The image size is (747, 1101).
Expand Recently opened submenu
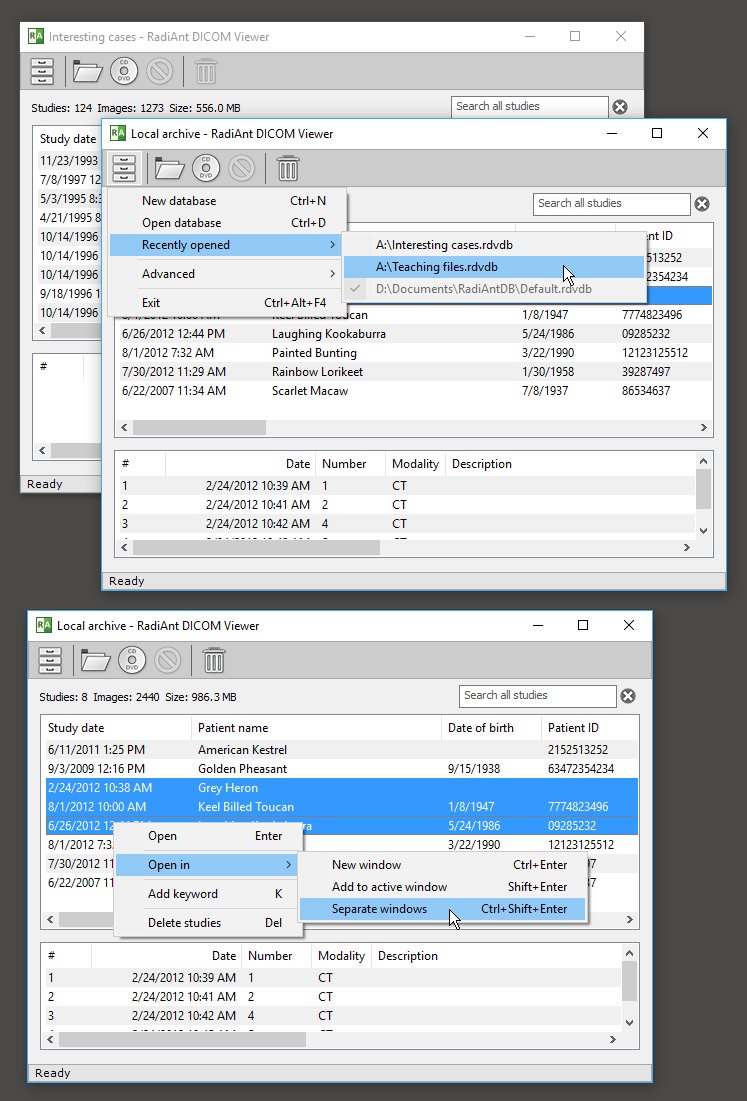tap(227, 245)
